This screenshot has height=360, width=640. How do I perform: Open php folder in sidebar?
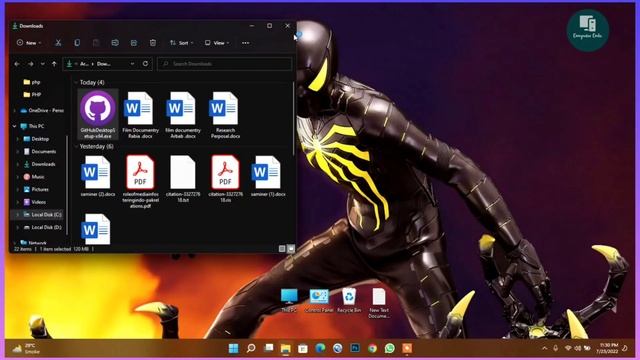coord(32,82)
